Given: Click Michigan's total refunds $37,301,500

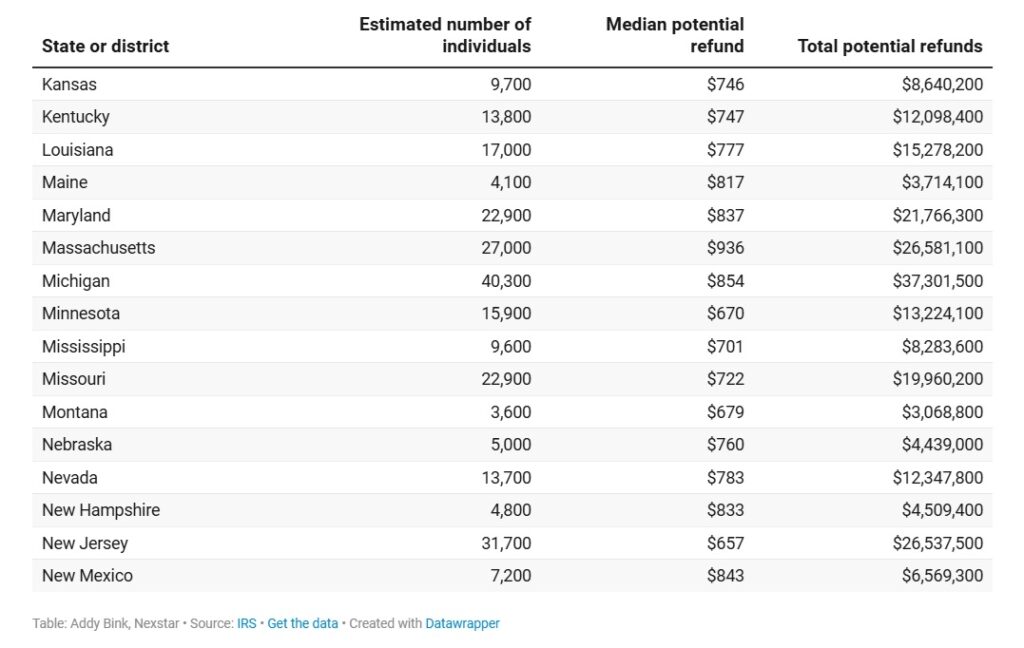Looking at the screenshot, I should tap(937, 281).
